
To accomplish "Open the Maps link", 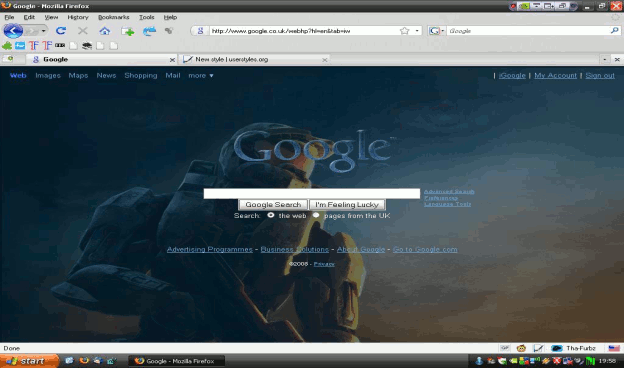I will point(78,75).
